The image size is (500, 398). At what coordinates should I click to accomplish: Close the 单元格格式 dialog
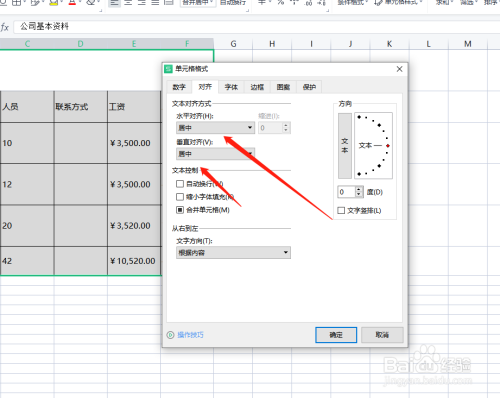click(x=400, y=69)
